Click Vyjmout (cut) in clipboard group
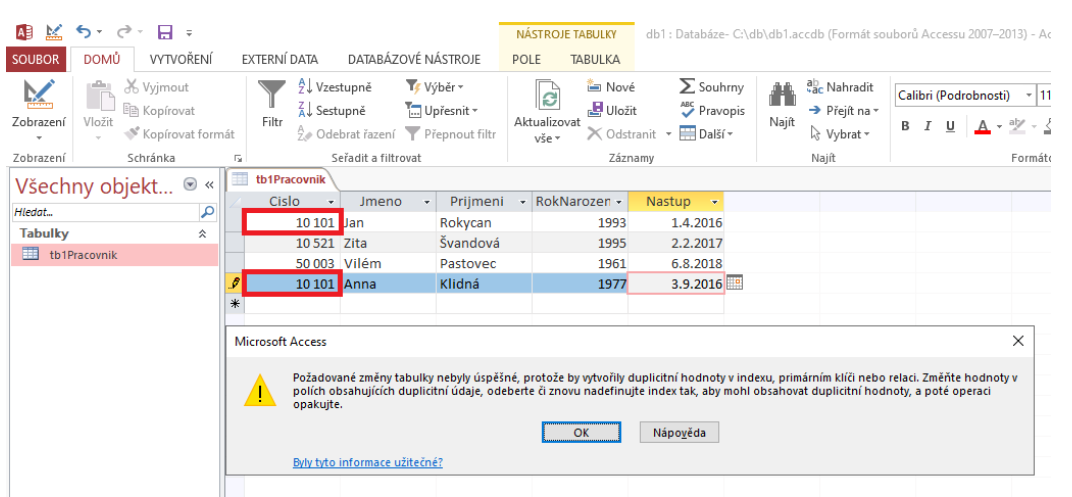Screen dimensions: 1072x497 pyautogui.click(x=156, y=88)
